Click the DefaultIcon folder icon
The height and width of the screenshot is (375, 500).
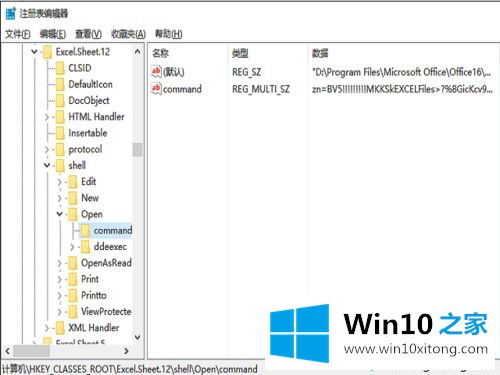pyautogui.click(x=60, y=84)
